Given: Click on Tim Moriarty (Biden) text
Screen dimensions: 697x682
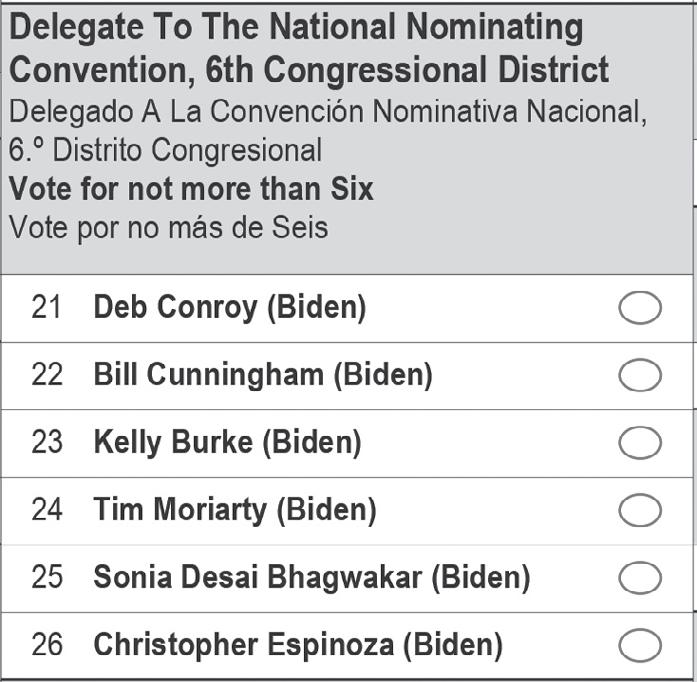Looking at the screenshot, I should tap(235, 510).
